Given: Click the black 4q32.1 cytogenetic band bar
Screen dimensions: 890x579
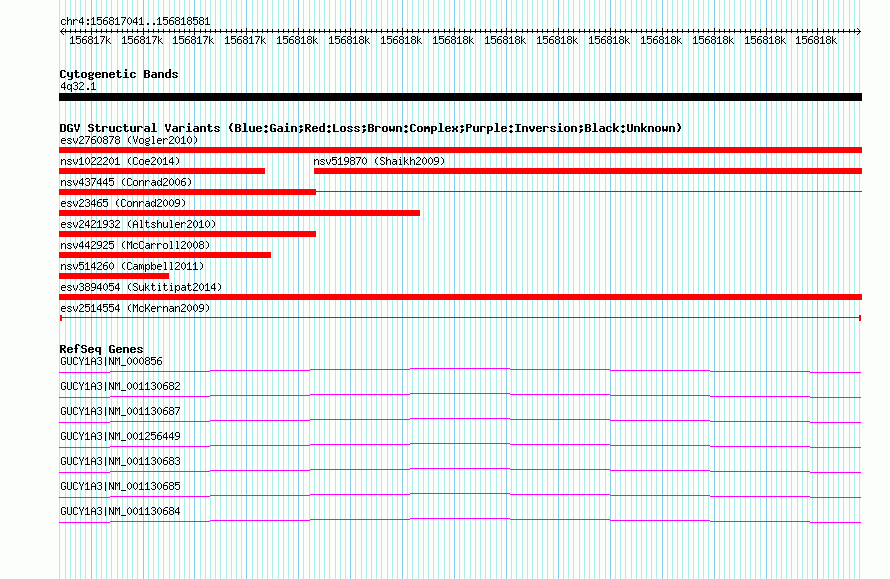Looking at the screenshot, I should coord(460,97).
